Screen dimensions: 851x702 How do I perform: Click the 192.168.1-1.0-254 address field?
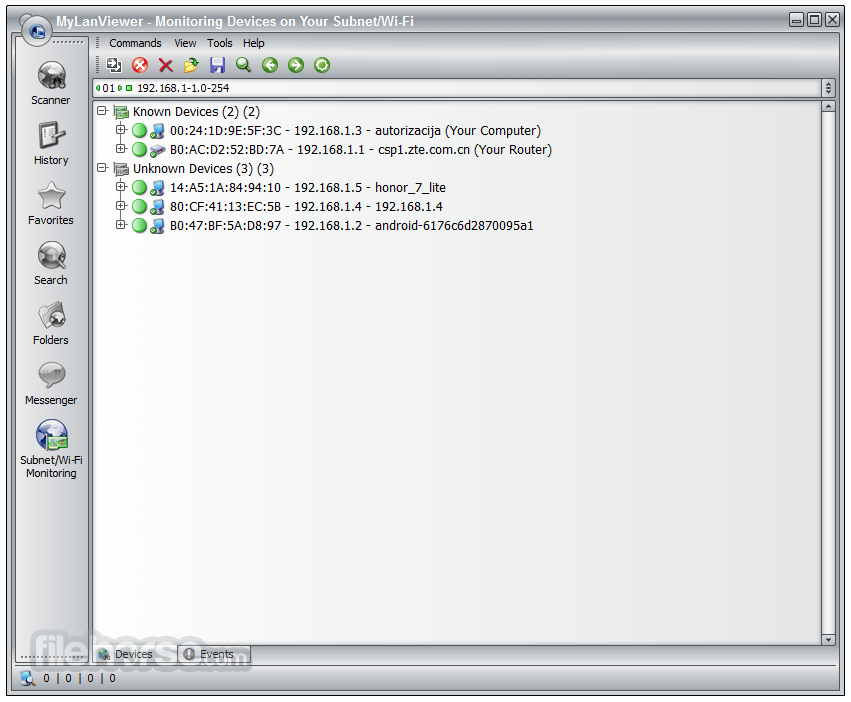(456, 88)
